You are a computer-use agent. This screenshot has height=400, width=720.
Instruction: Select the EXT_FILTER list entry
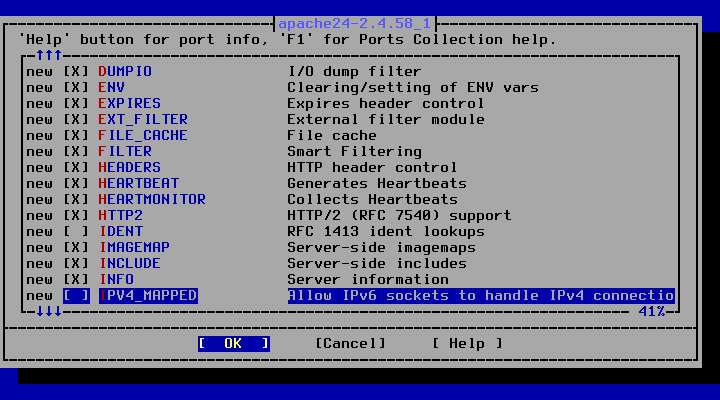(143, 119)
